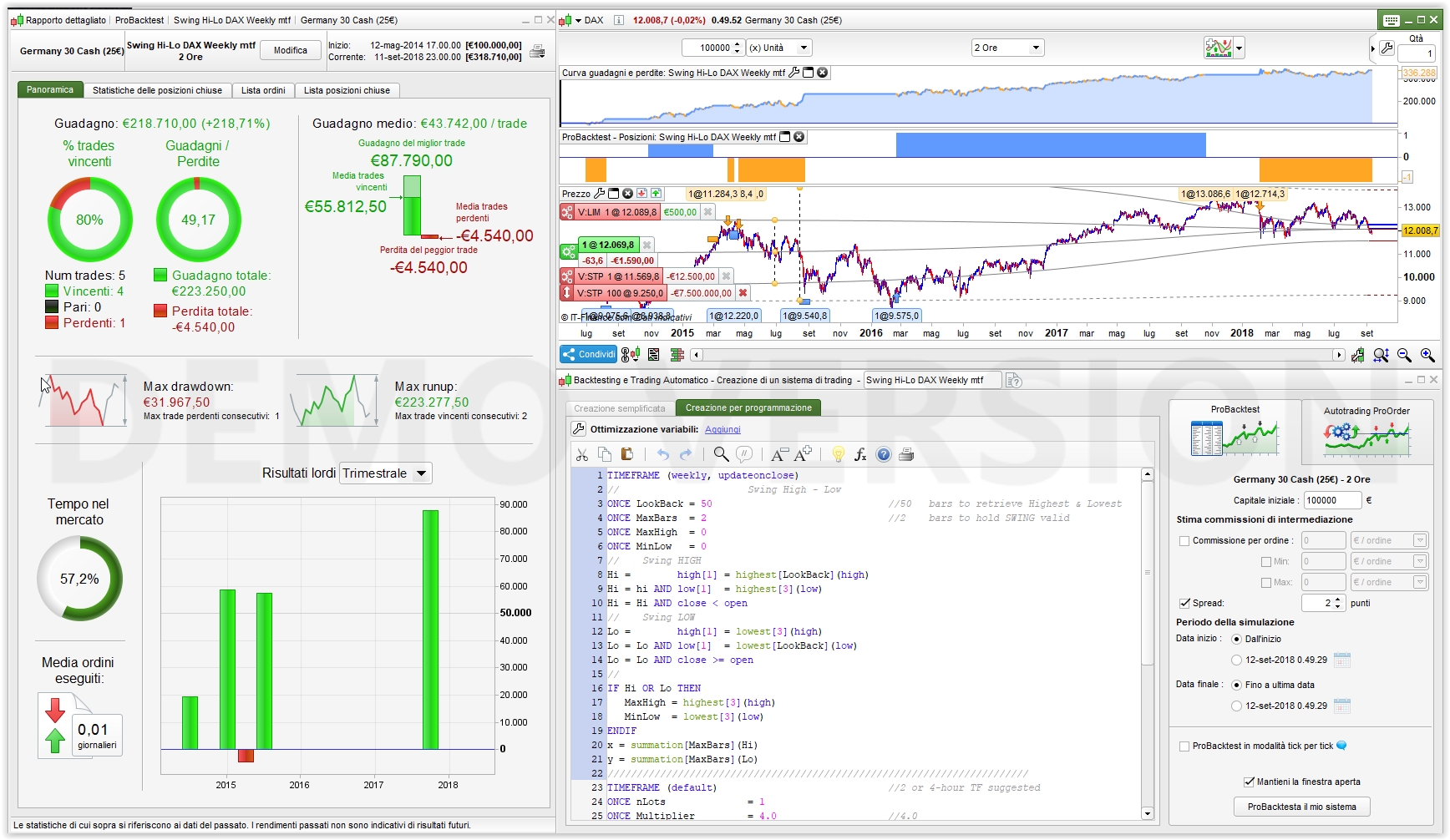This screenshot has height=840, width=1450.
Task: Select the Autotrading ProOrder tab
Action: click(x=1366, y=433)
